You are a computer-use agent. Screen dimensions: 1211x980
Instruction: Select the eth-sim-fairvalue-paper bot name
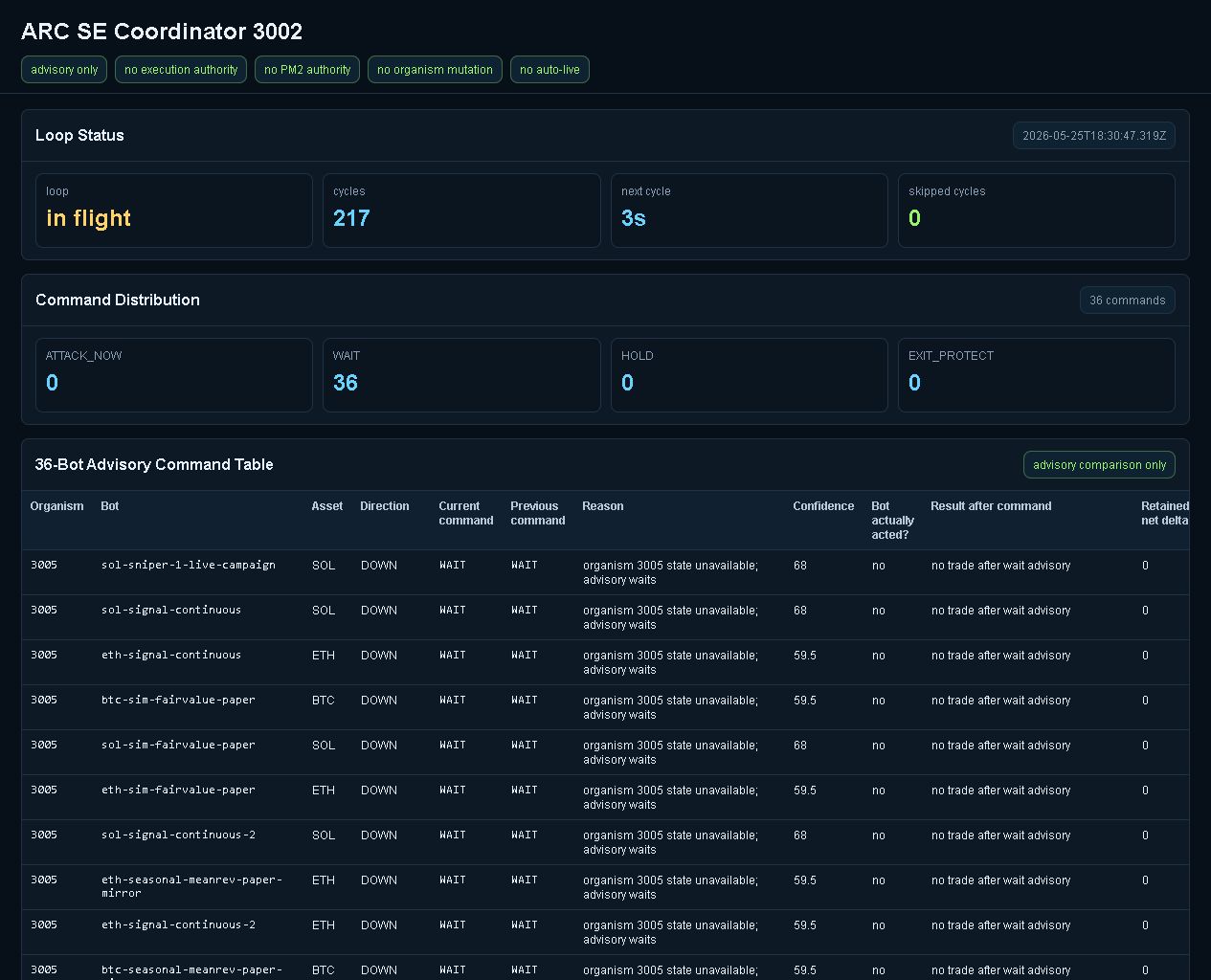(178, 790)
